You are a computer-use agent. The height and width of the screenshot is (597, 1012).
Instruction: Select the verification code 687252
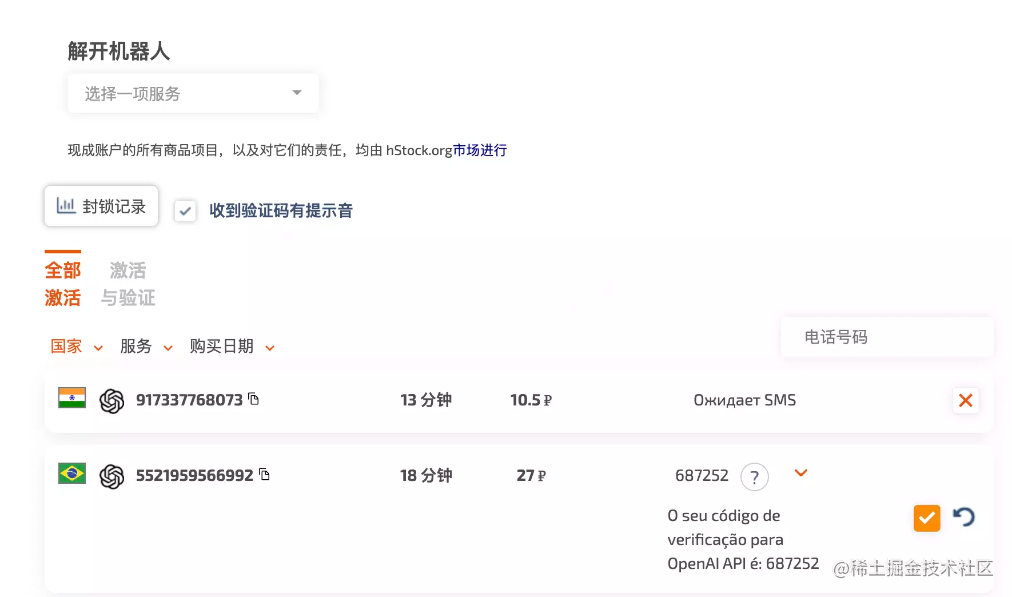702,476
